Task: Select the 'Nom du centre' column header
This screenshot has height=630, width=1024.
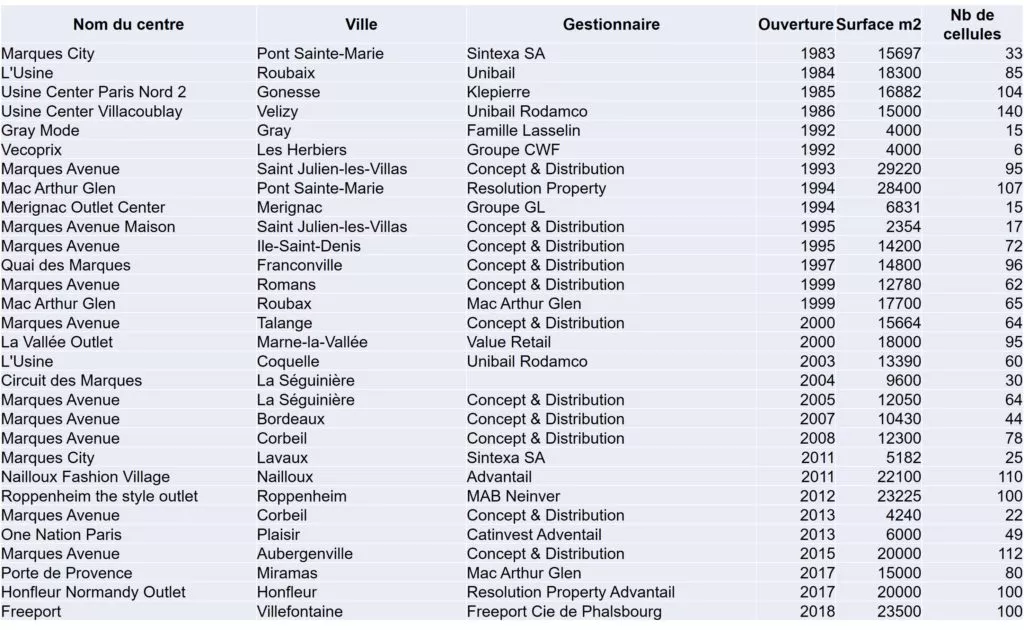Action: tap(128, 24)
